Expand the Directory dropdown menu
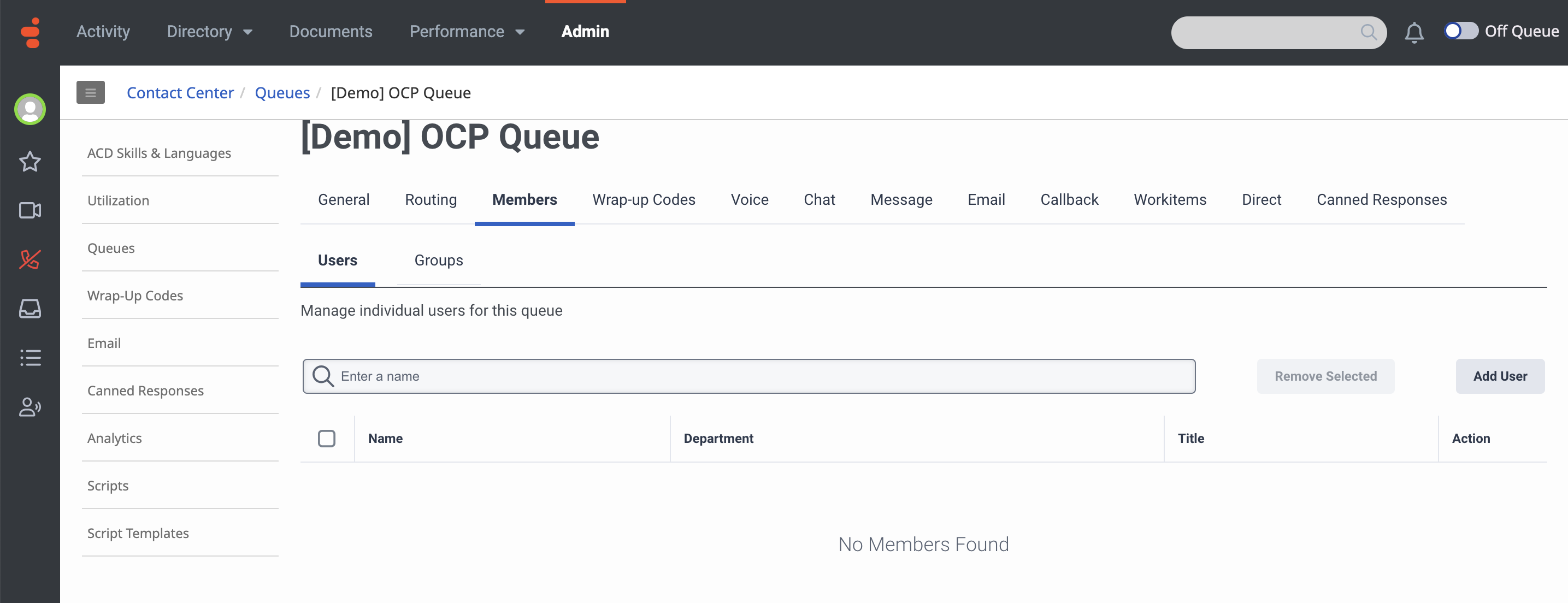This screenshot has width=1568, height=603. pos(209,32)
